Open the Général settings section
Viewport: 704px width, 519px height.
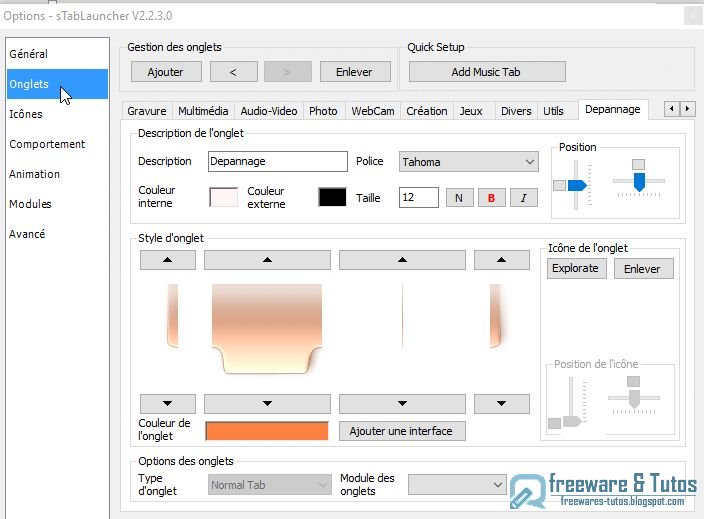(57, 54)
